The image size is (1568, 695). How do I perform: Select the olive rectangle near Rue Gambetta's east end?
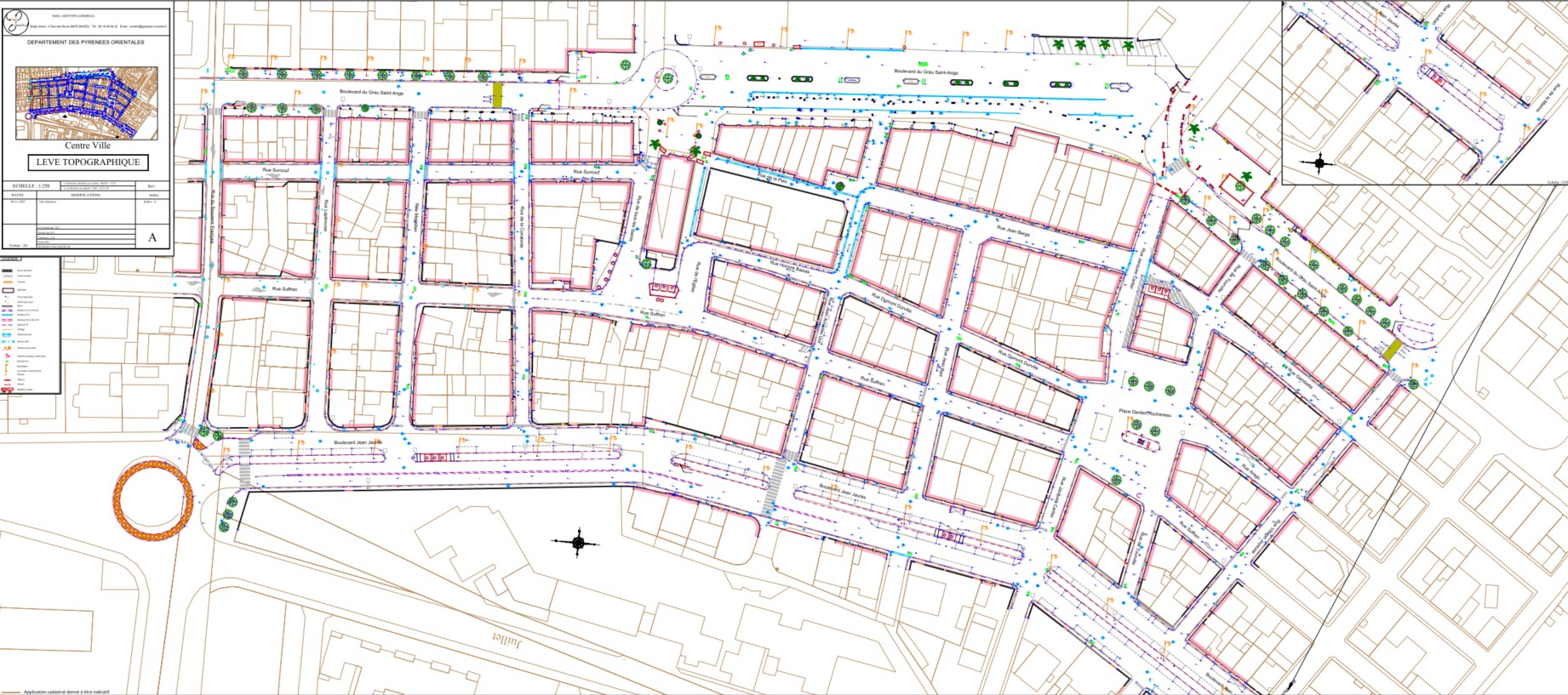(1393, 350)
